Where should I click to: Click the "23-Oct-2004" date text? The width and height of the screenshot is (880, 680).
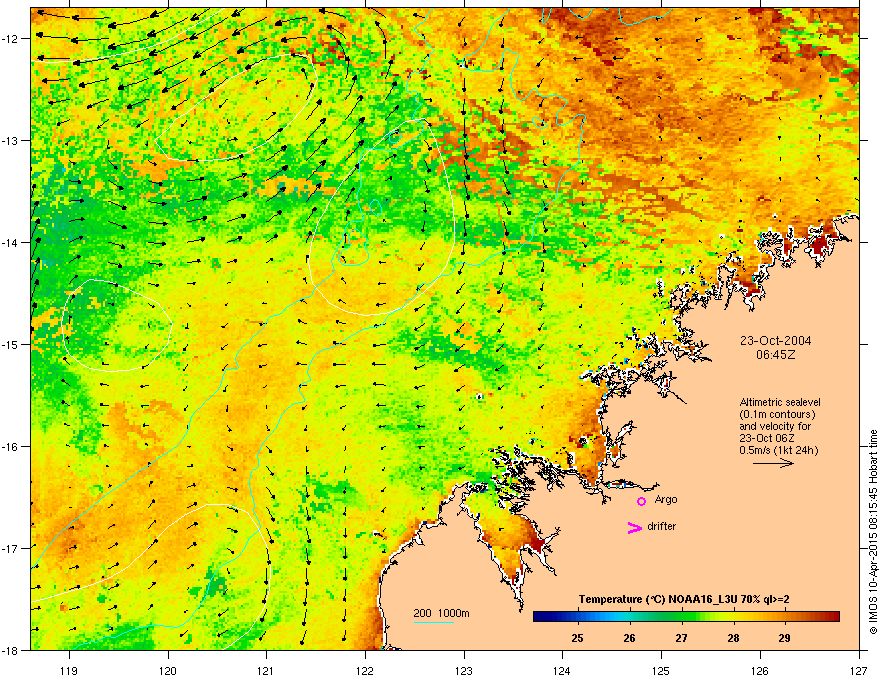pos(775,341)
